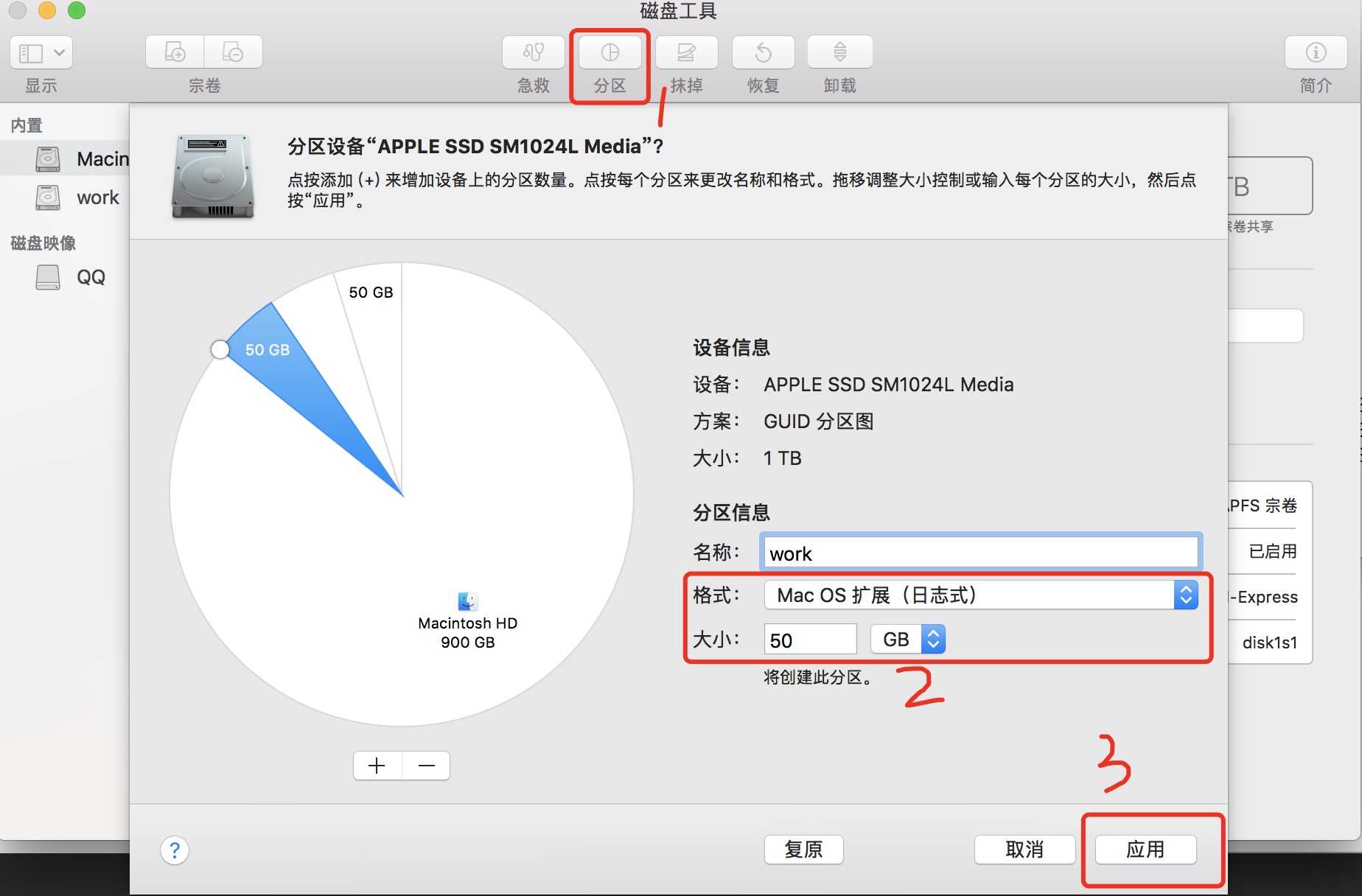Click the 磁盘映像 sidebar heading
The height and width of the screenshot is (896, 1362).
click(x=43, y=243)
